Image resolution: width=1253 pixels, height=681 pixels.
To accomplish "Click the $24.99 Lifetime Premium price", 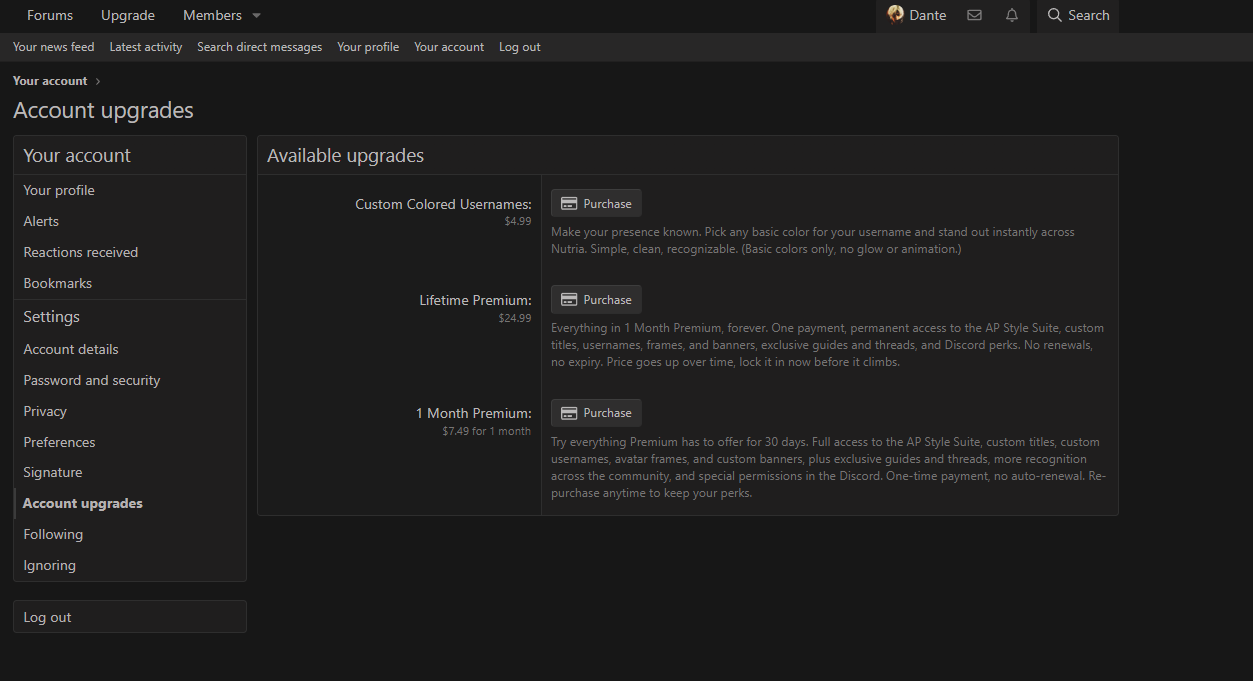I will click(515, 318).
